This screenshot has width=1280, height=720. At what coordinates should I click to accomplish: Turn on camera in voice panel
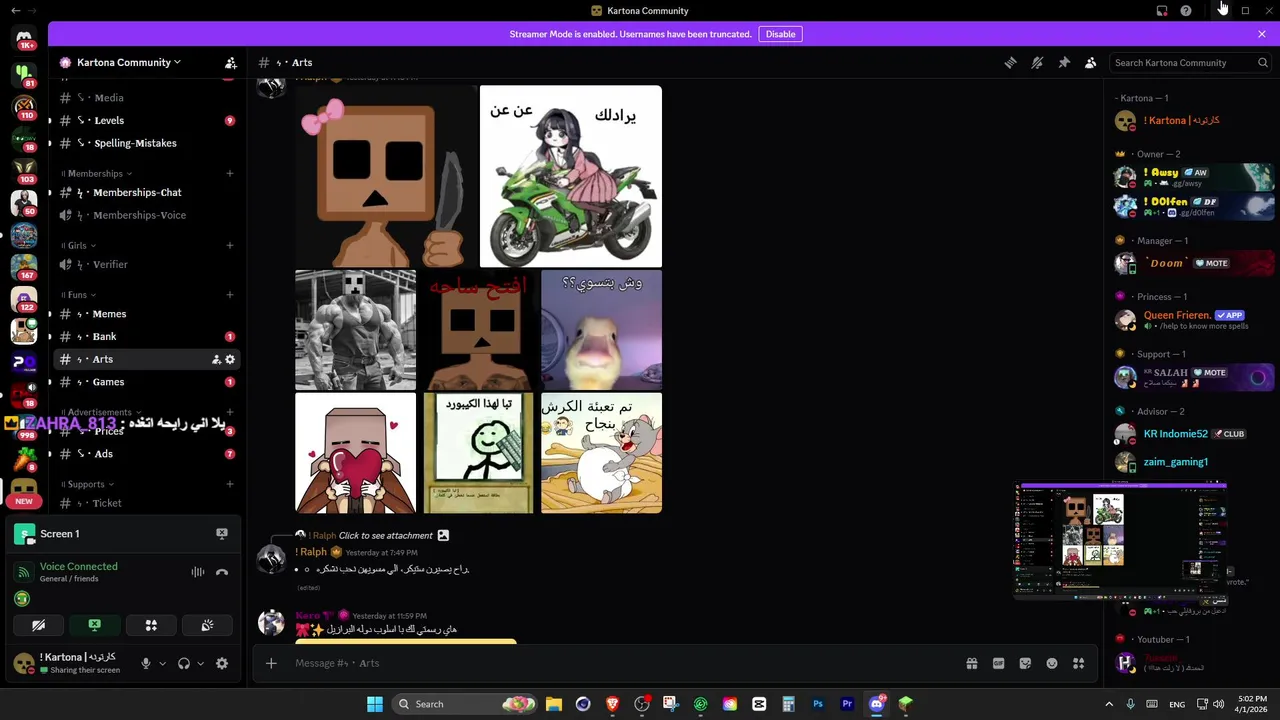click(x=38, y=625)
